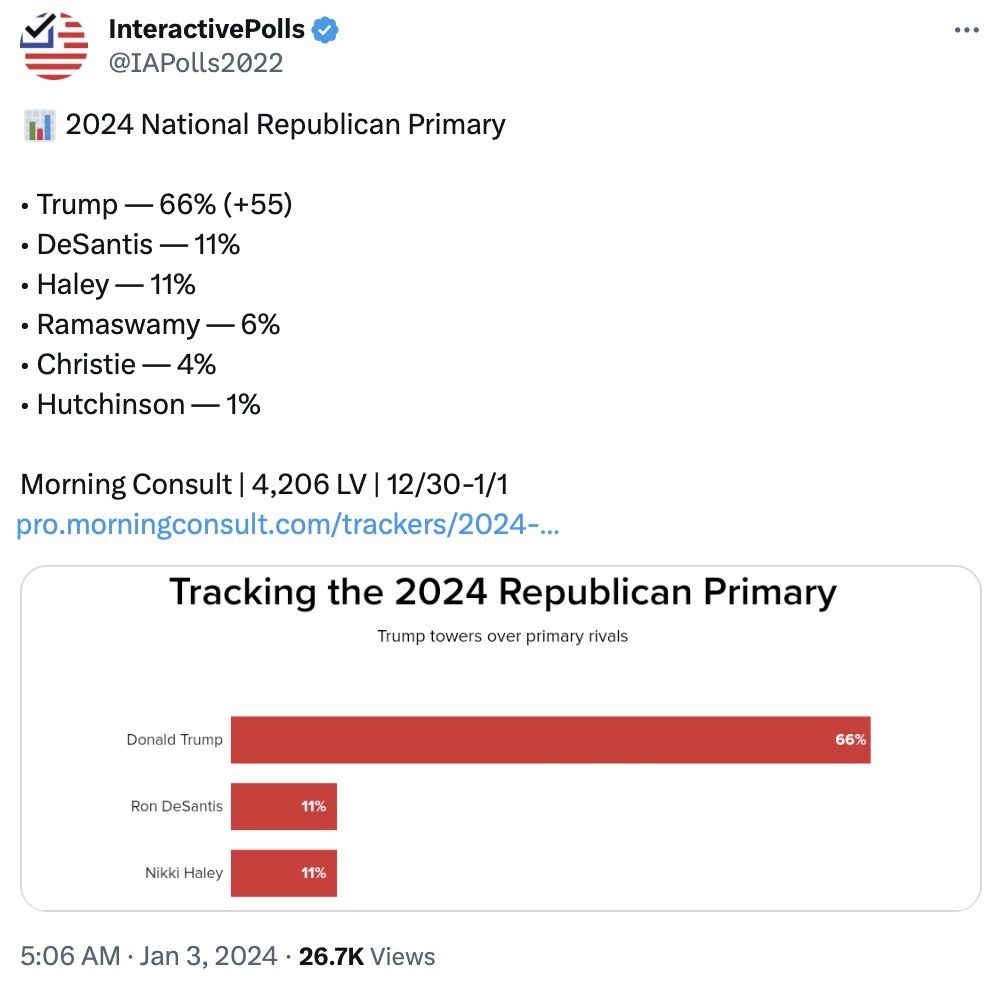Click the InteractivePolls profile avatar
This screenshot has height=994, width=1004.
[54, 46]
